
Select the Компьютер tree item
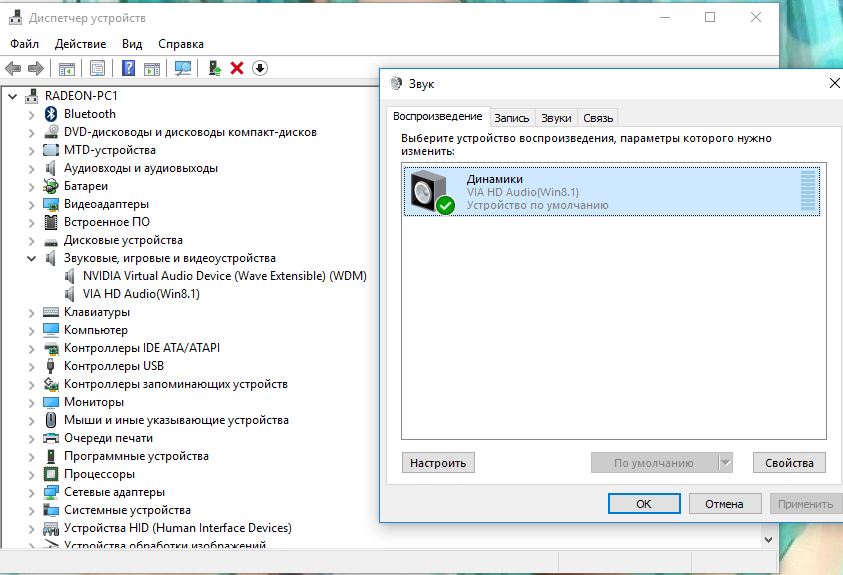tap(96, 330)
